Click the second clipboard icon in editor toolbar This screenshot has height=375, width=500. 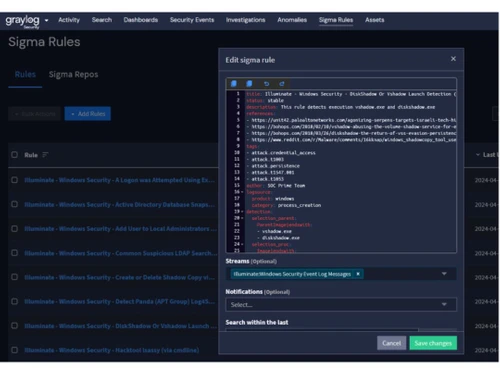click(x=249, y=84)
